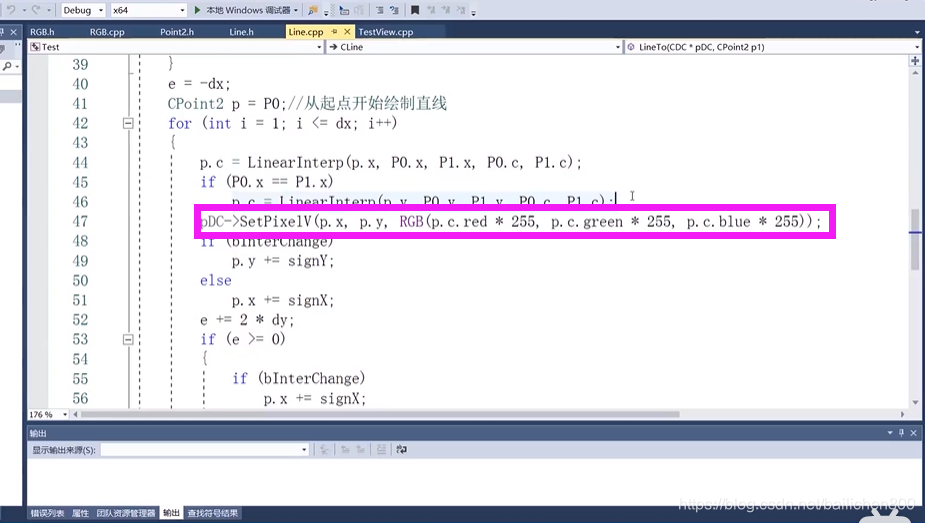This screenshot has height=523, width=925.
Task: Open the debugger target dropdown arrow
Action: point(296,11)
